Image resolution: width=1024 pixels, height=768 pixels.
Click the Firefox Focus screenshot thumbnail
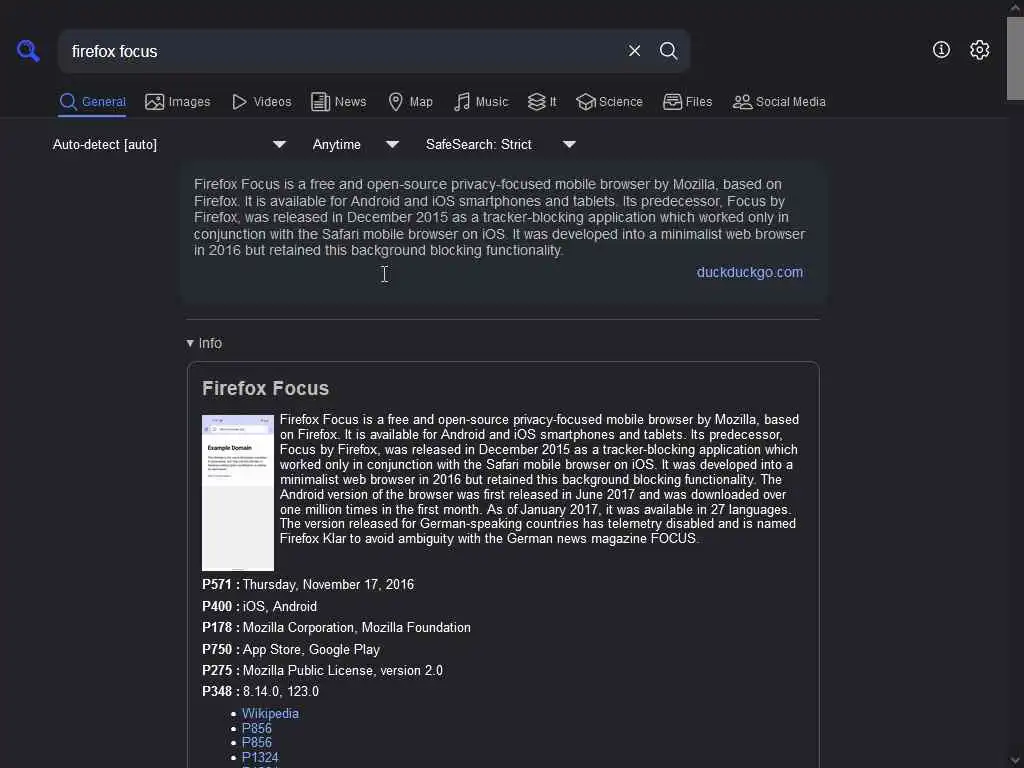238,493
